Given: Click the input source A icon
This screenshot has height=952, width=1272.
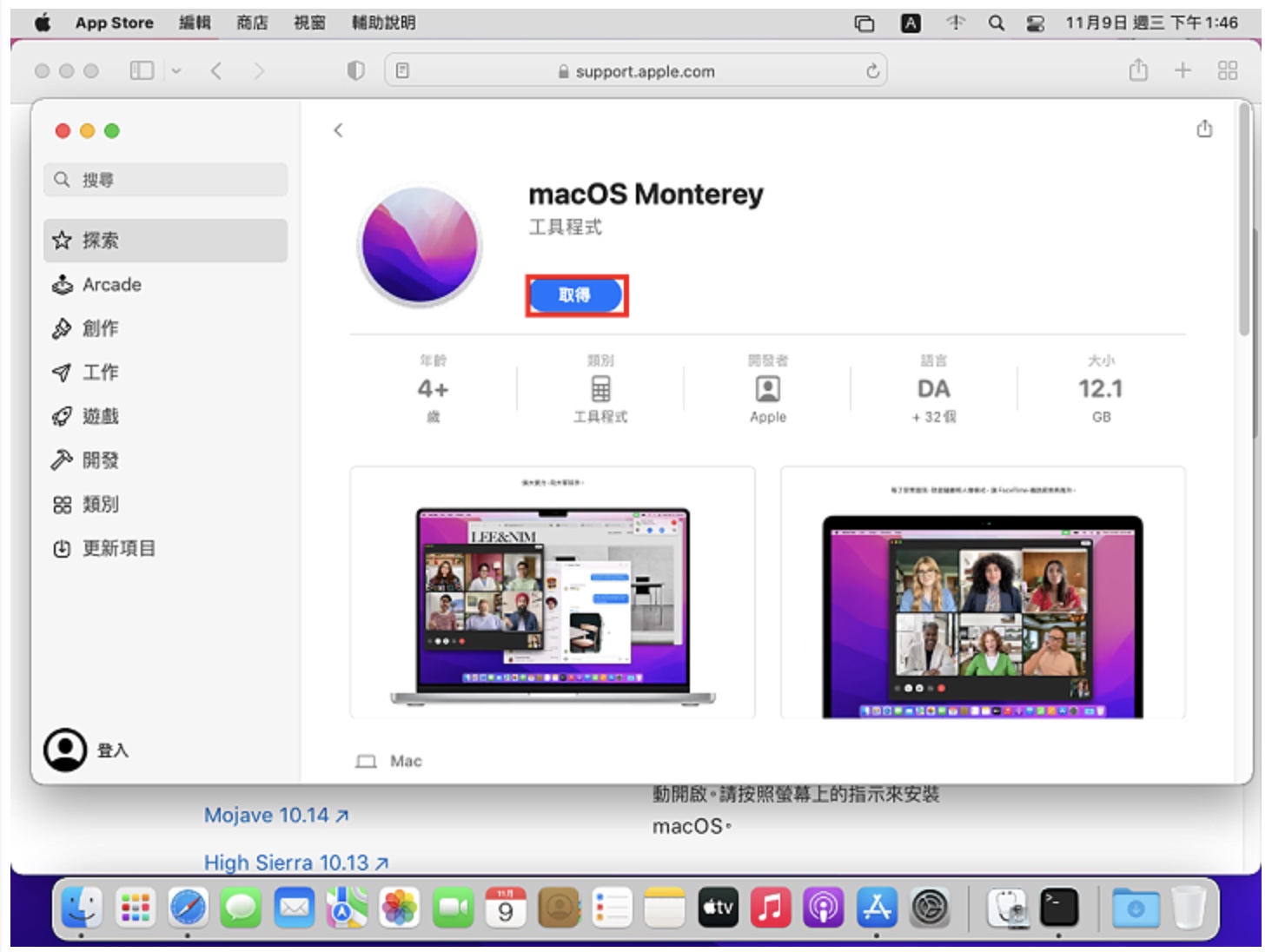Looking at the screenshot, I should [x=911, y=23].
